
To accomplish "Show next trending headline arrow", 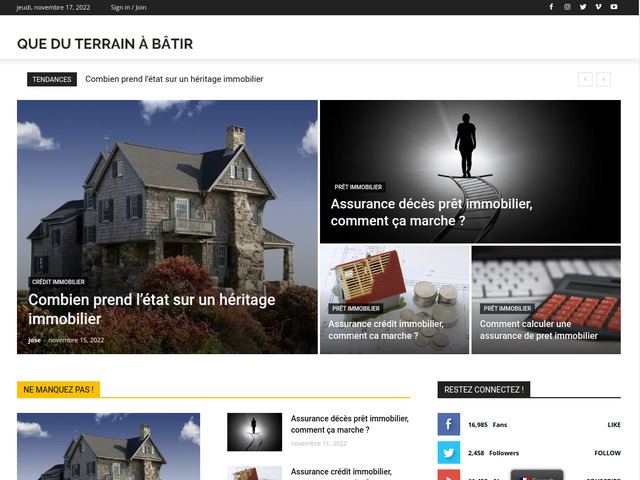I will pos(603,79).
